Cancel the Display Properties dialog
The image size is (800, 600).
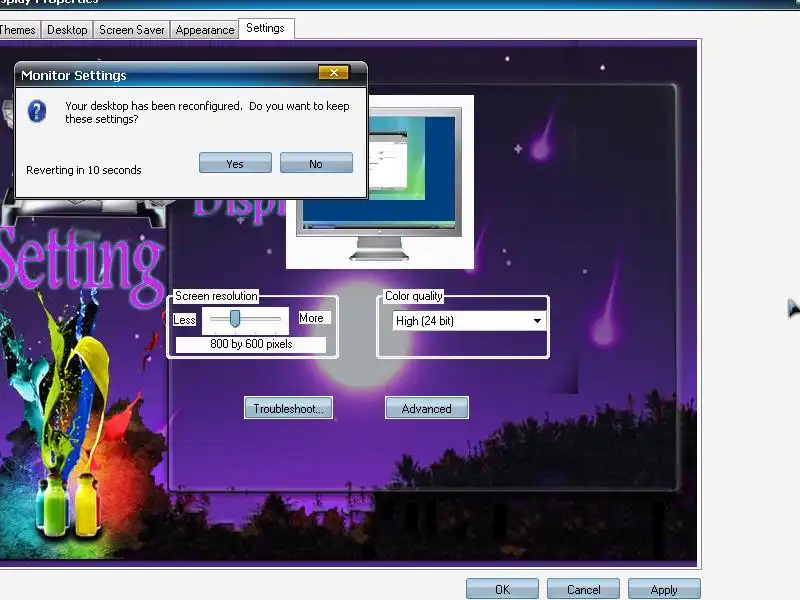tap(583, 589)
